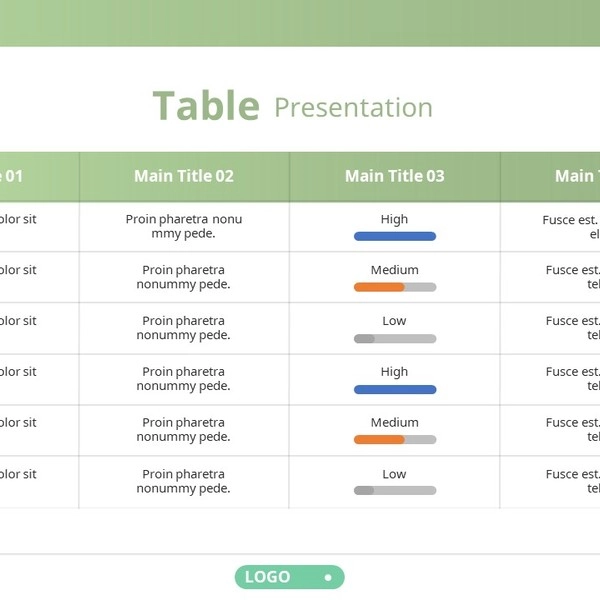Screen dimensions: 600x600
Task: Select the "Presentation" subtitle text
Action: 353,108
